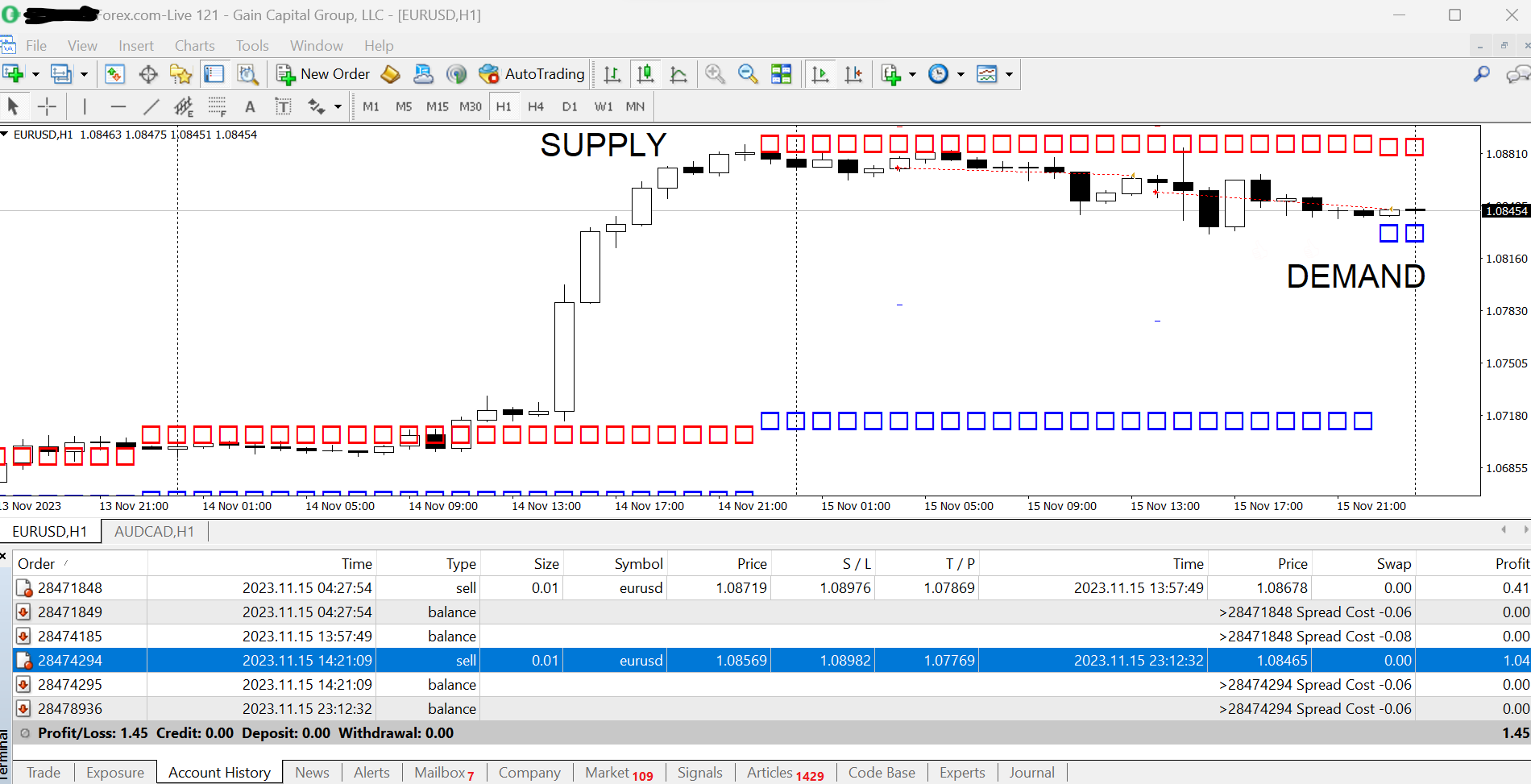Open the Journal terminal tab
The image size is (1531, 784).
(x=1031, y=773)
